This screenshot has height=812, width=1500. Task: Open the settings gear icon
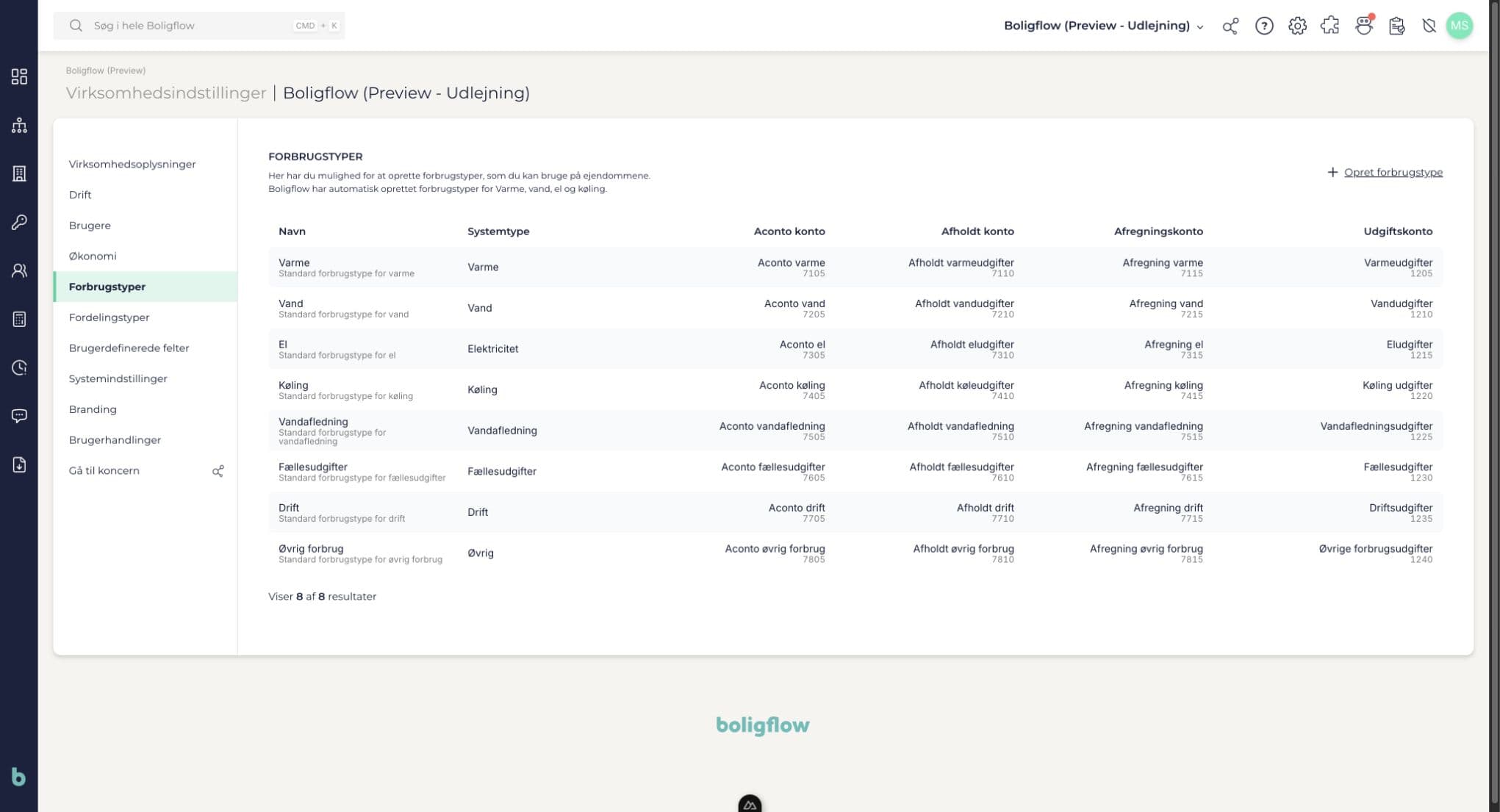pyautogui.click(x=1297, y=26)
